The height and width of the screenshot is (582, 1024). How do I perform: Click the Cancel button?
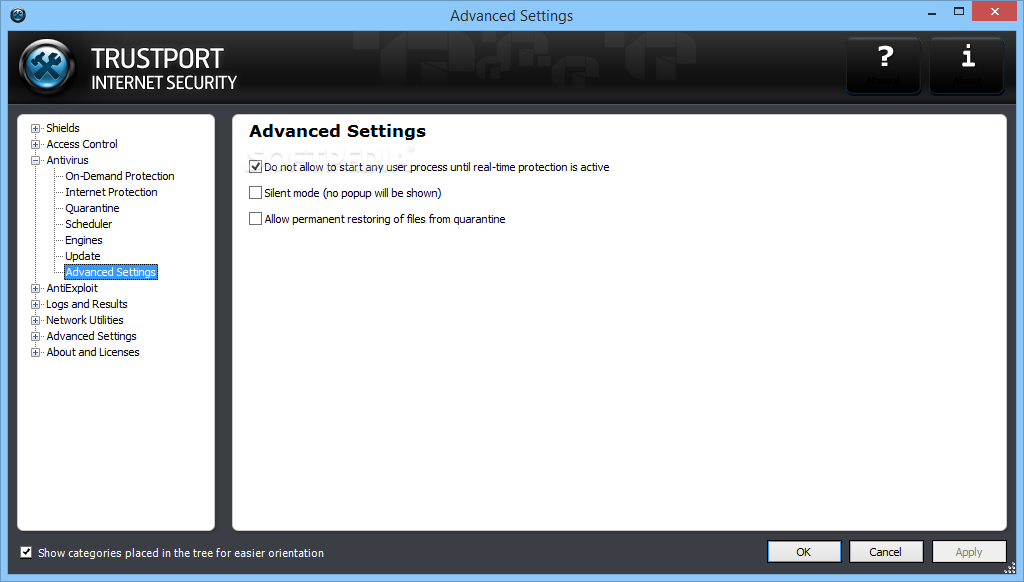point(886,552)
